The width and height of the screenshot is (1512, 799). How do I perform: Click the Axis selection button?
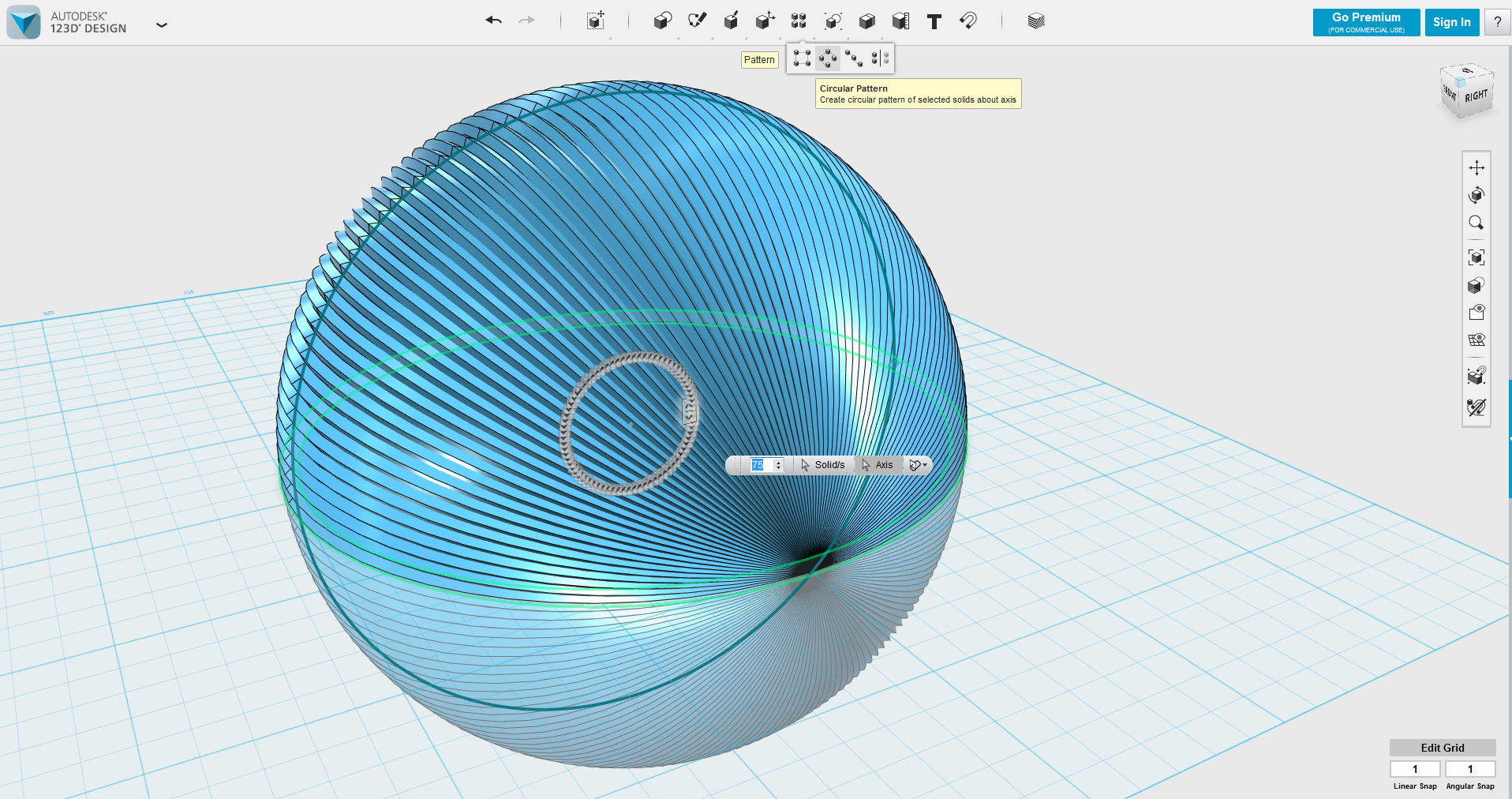878,465
